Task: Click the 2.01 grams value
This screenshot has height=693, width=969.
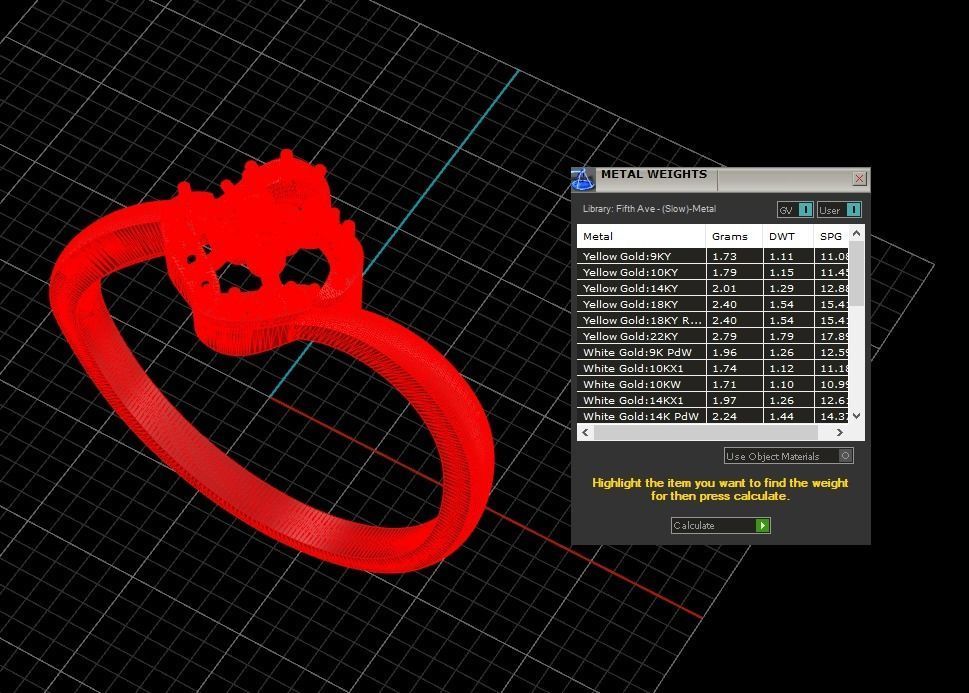Action: pos(724,288)
